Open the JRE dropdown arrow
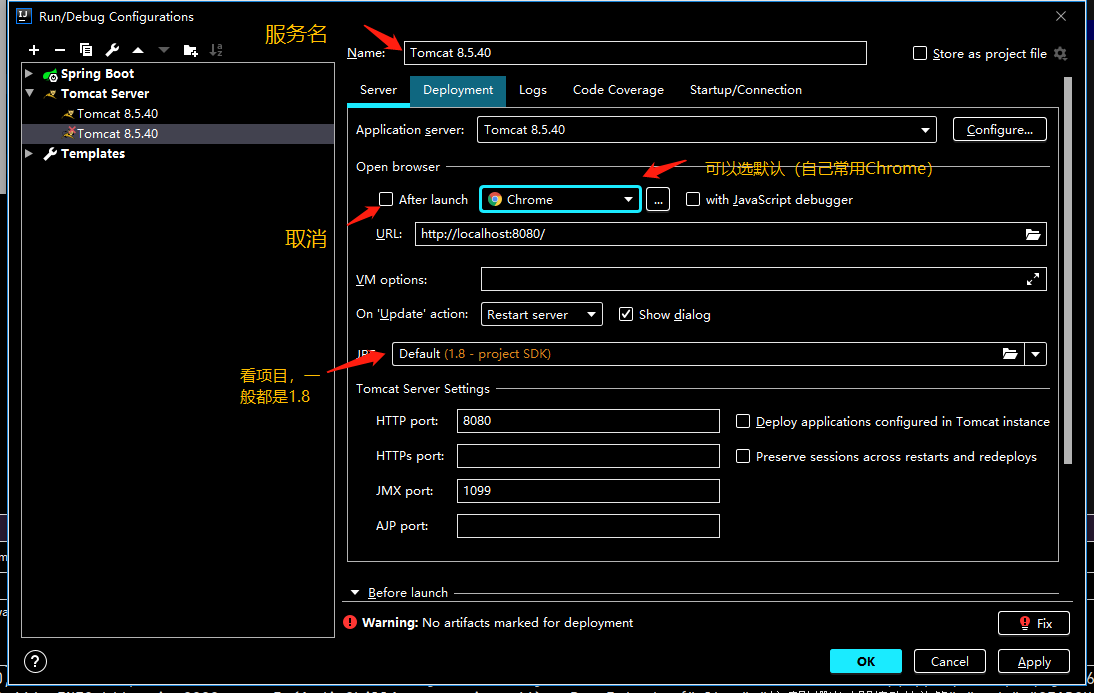 [1035, 354]
